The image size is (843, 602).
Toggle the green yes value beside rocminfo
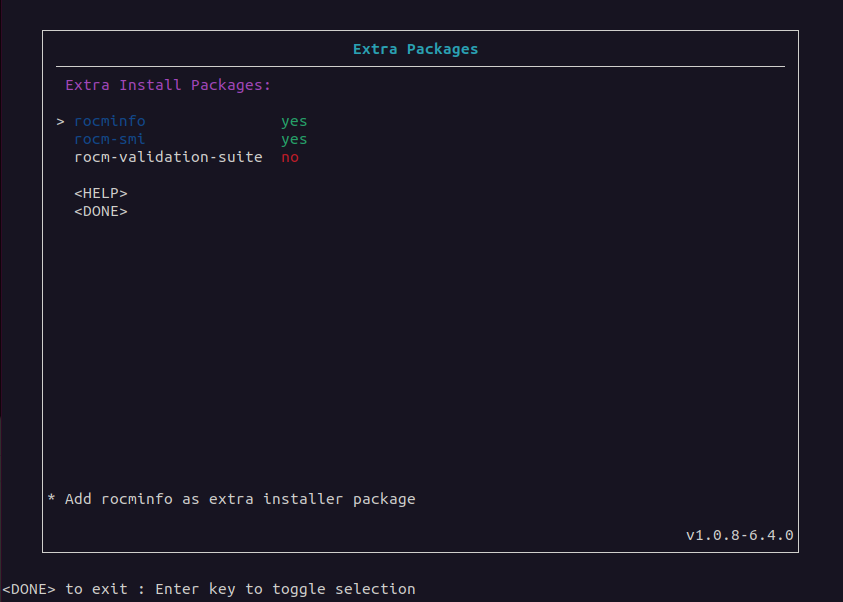[294, 121]
